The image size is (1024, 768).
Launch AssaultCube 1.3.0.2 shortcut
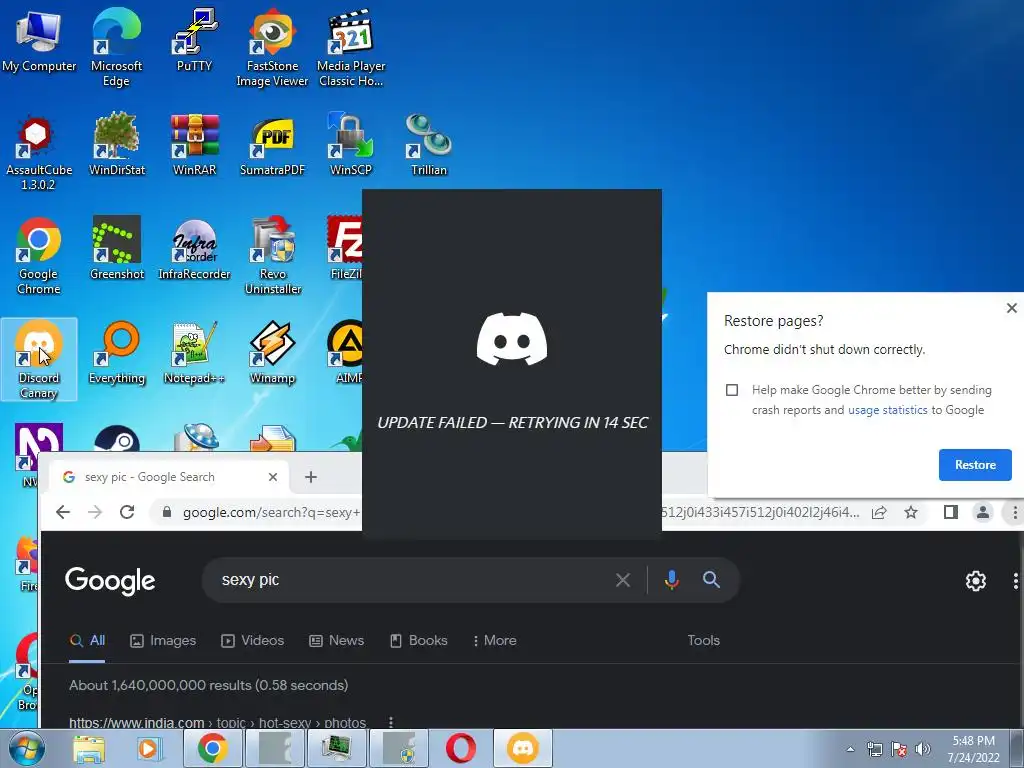pyautogui.click(x=39, y=153)
